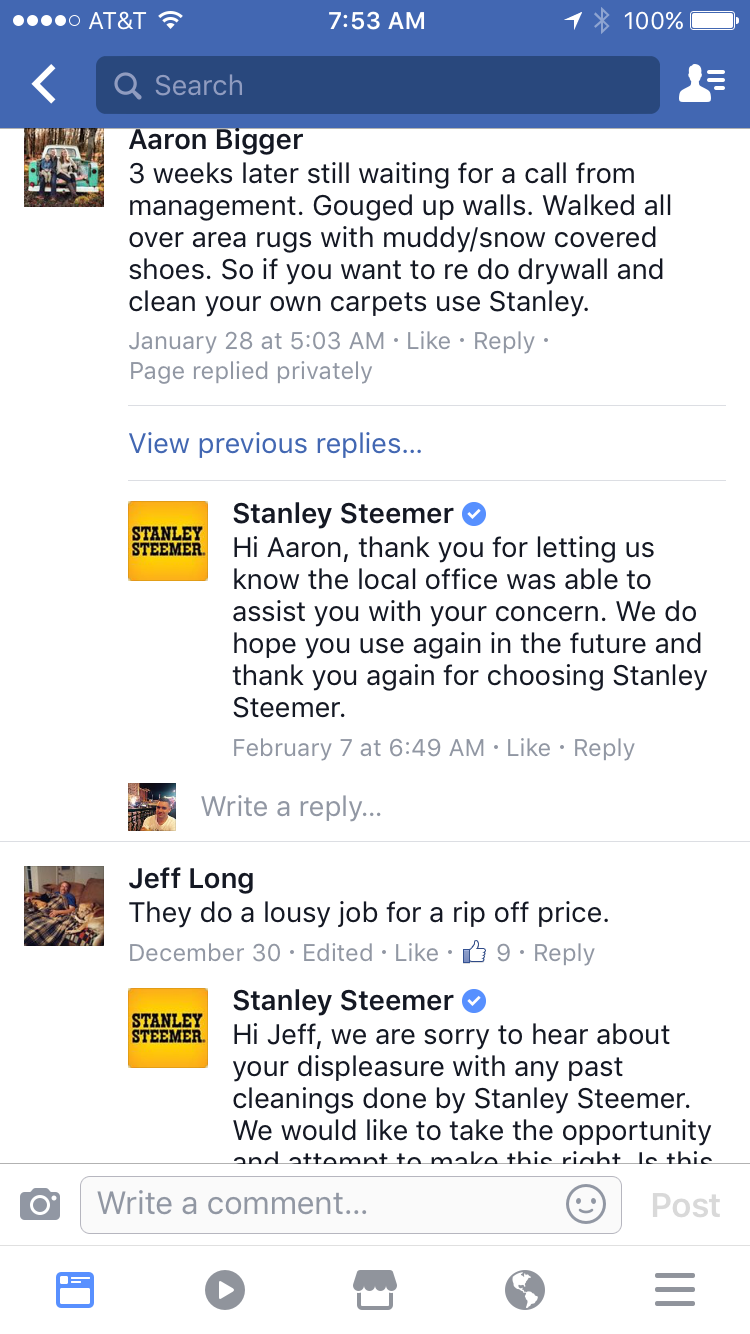Click the Search field
The width and height of the screenshot is (750, 1334).
pyautogui.click(x=378, y=85)
